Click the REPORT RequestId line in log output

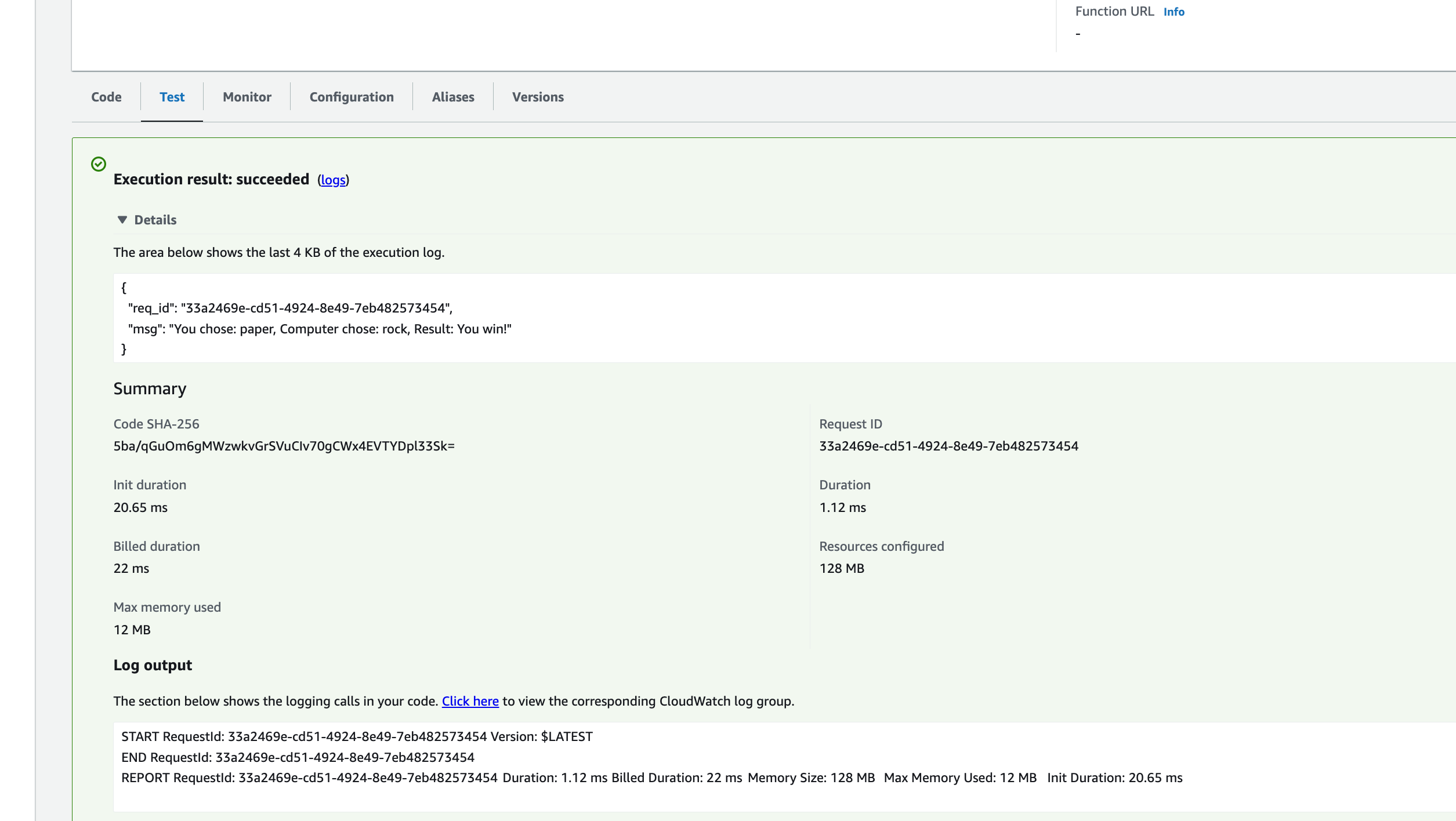[651, 778]
